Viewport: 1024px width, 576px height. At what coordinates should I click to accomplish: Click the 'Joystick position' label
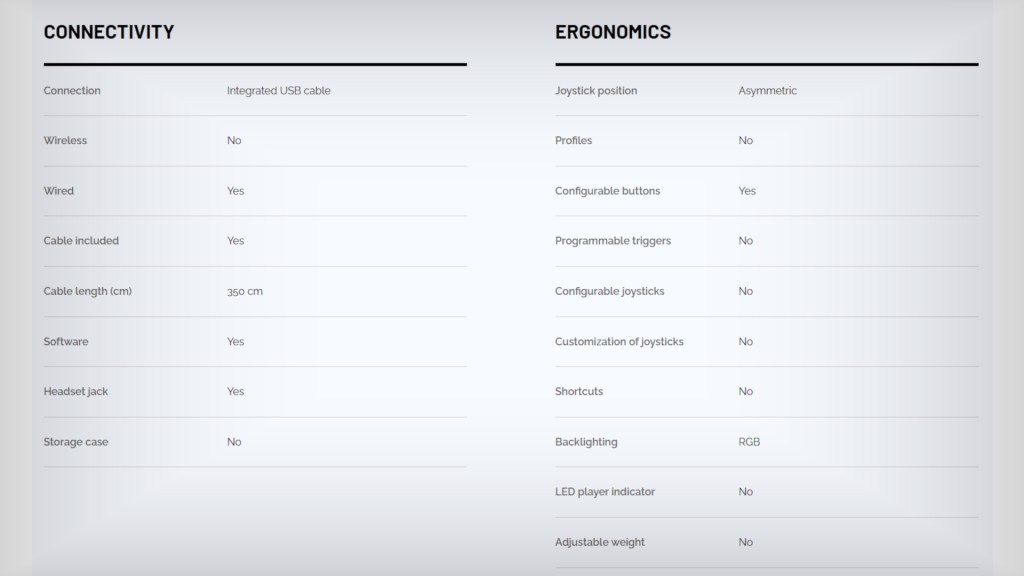[x=595, y=91]
